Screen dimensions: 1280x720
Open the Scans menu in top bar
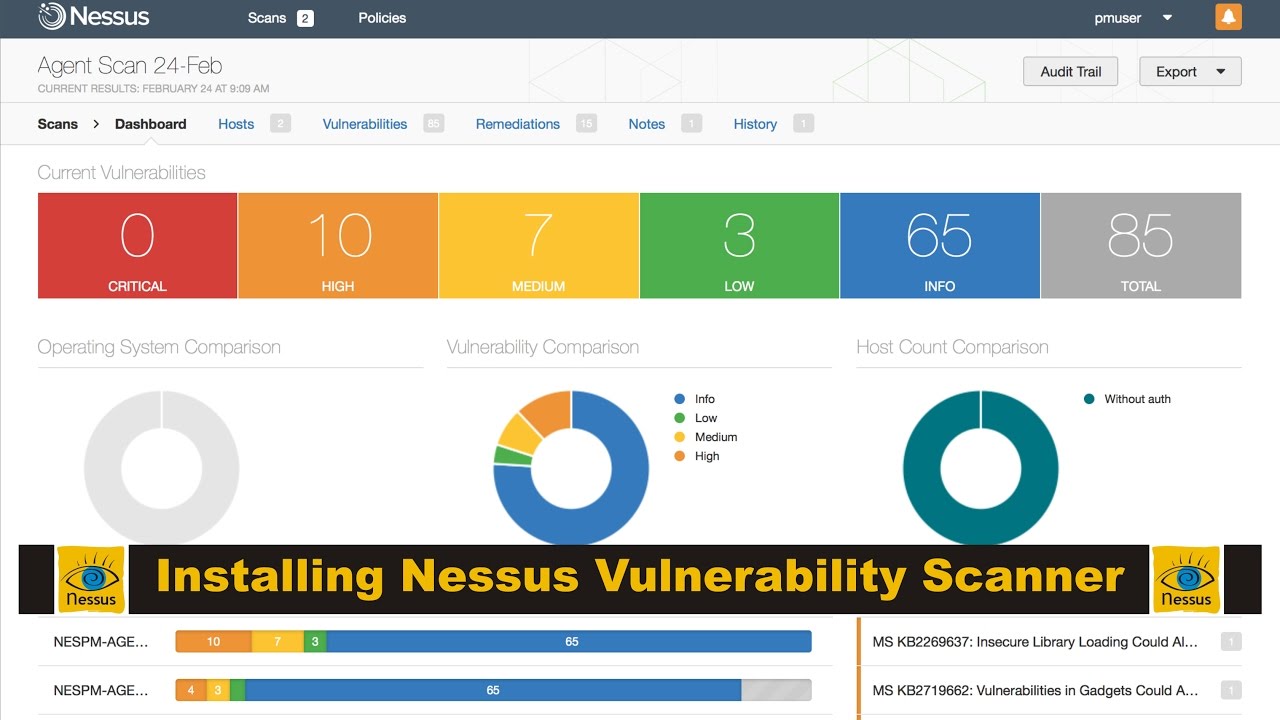point(267,18)
